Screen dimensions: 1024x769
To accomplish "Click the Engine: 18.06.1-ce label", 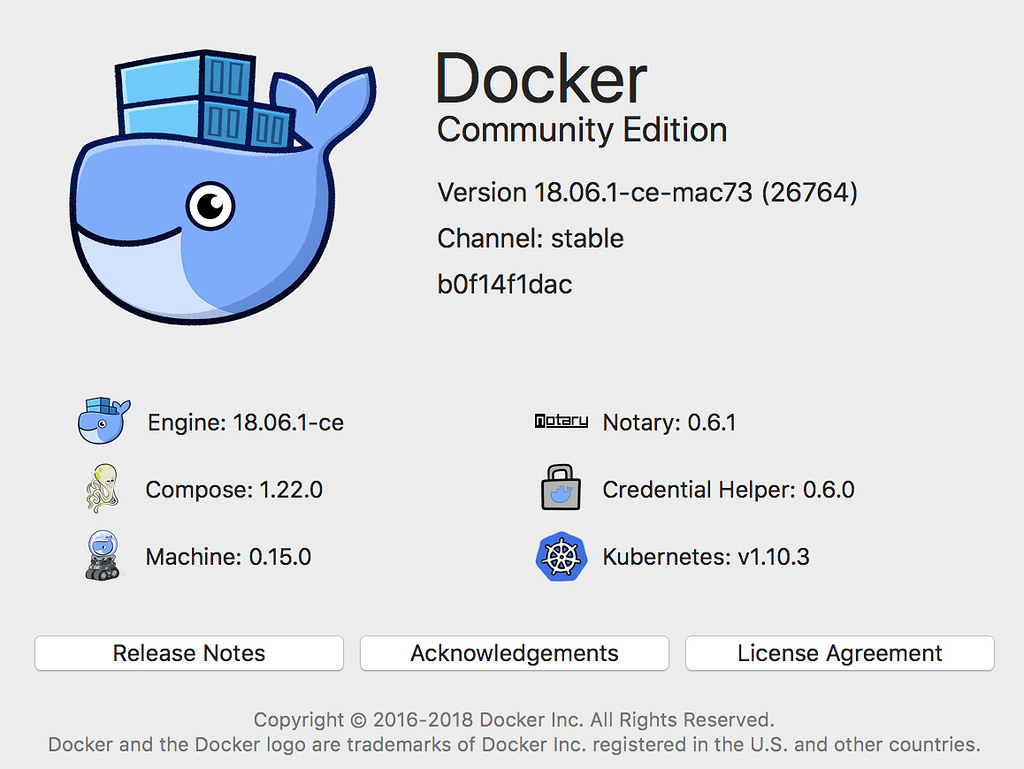I will coord(246,422).
